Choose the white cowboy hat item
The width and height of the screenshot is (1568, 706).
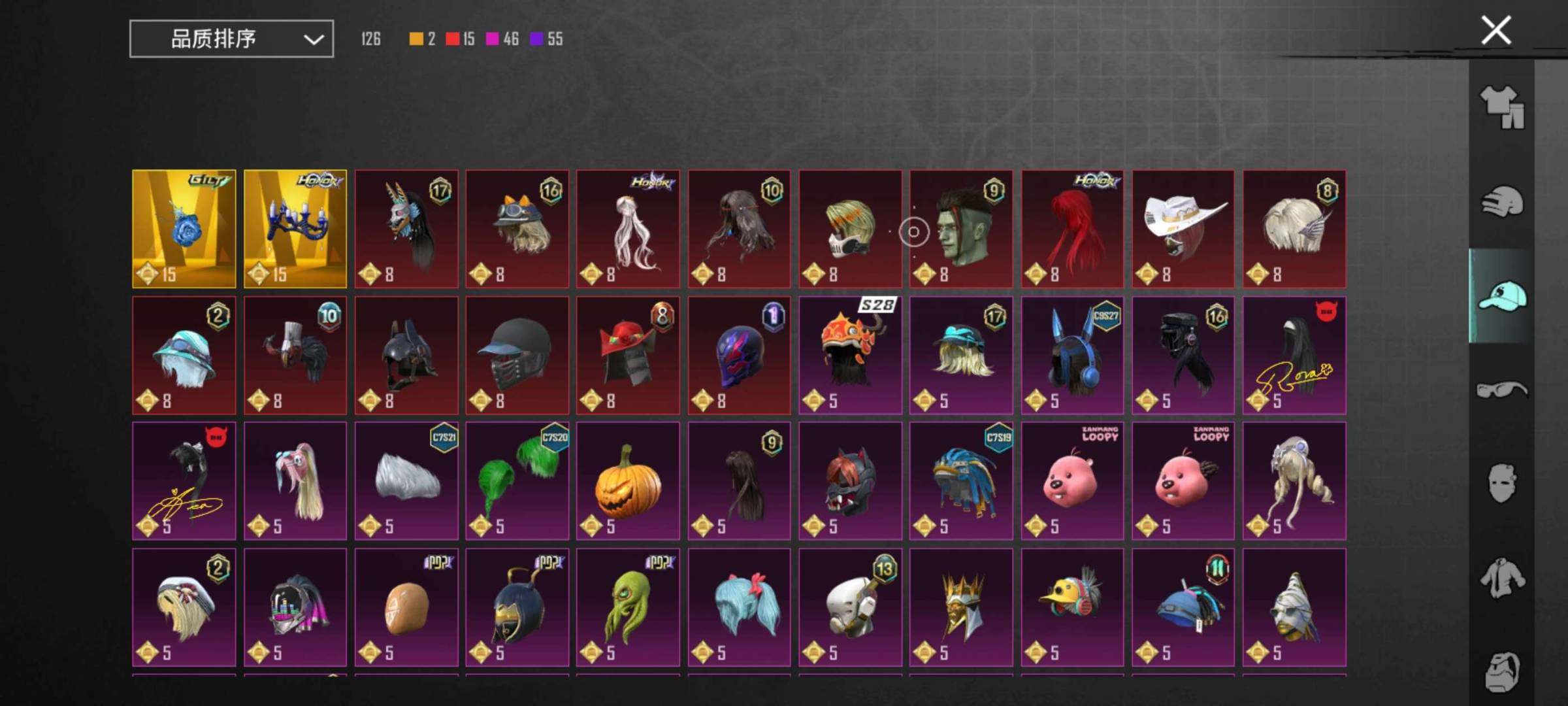(x=1183, y=229)
